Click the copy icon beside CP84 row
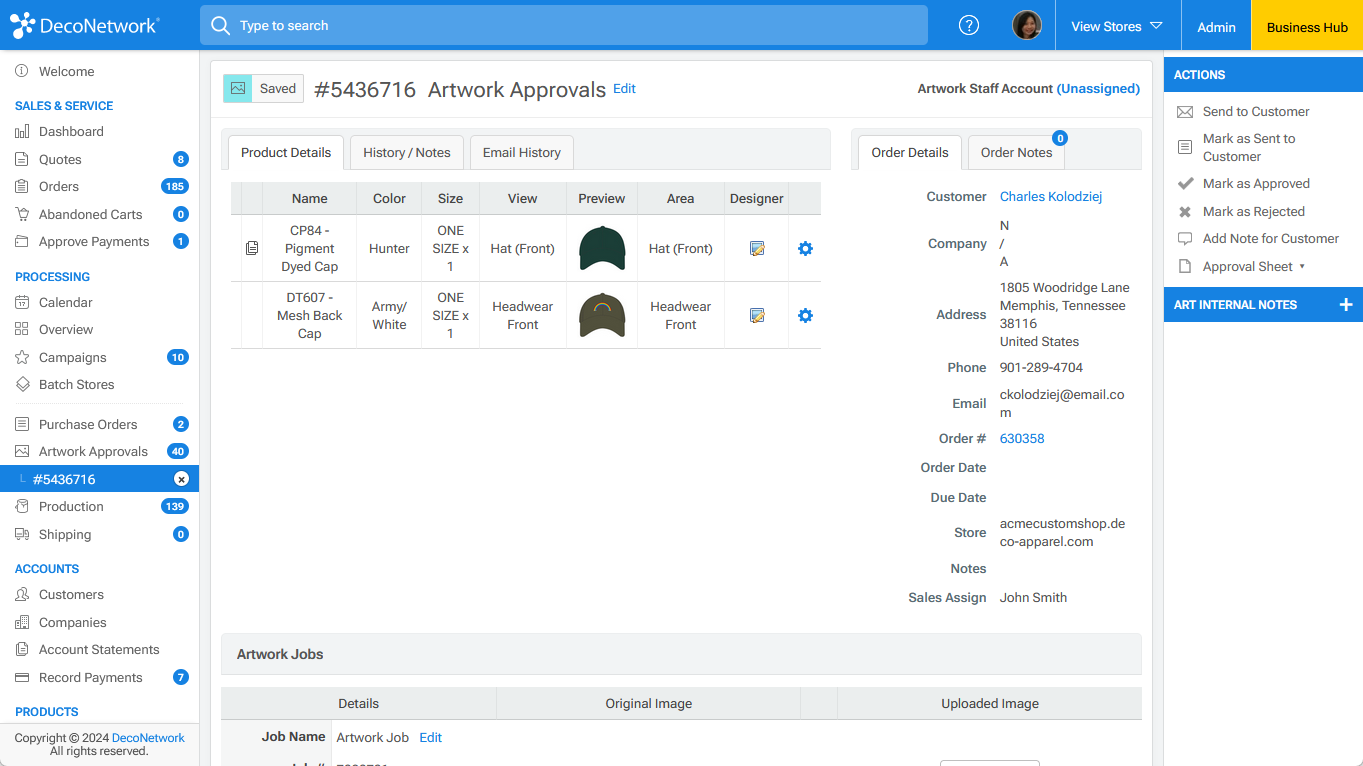 click(252, 248)
